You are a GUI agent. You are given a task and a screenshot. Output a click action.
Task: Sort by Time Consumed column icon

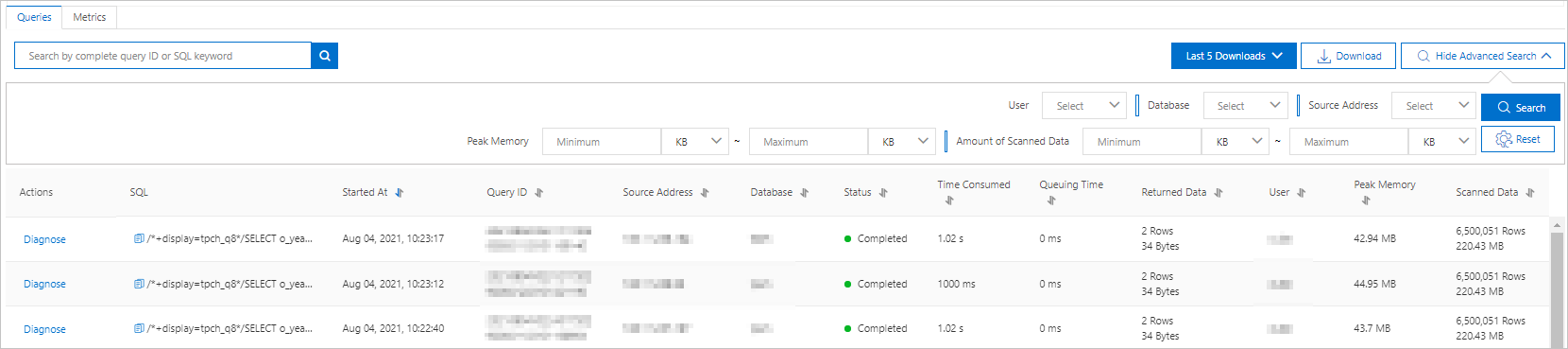click(x=949, y=201)
